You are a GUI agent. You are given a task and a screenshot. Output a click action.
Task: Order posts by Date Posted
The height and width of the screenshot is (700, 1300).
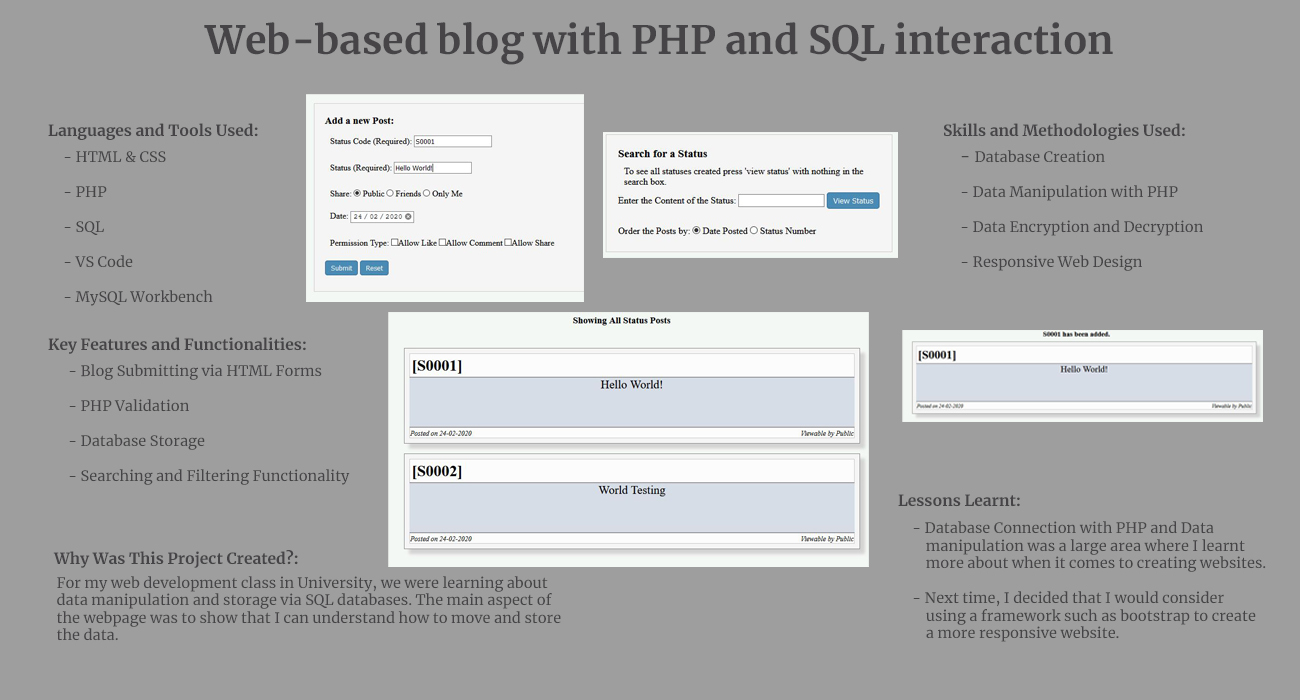pyautogui.click(x=696, y=230)
